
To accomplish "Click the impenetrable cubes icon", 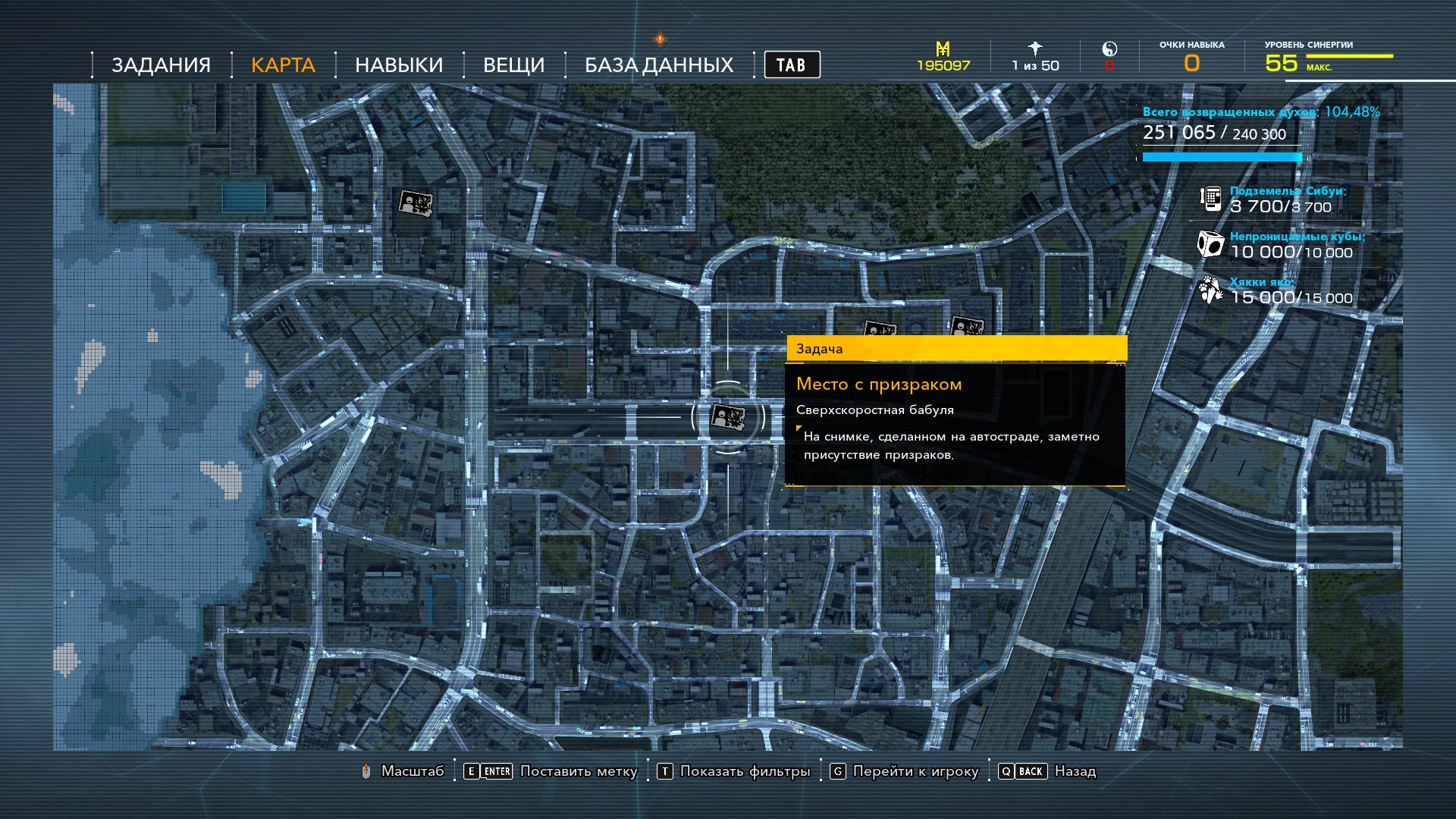I will click(1210, 244).
